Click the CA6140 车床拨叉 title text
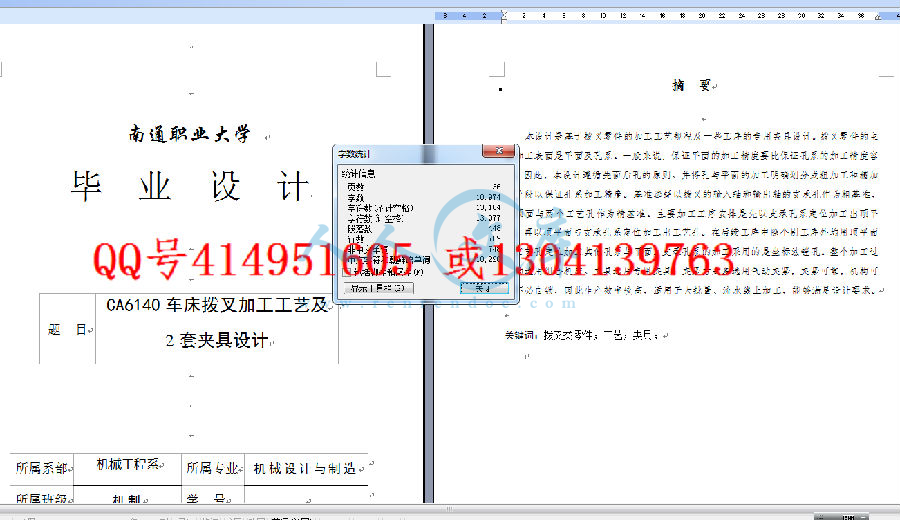The width and height of the screenshot is (900, 520). coord(217,305)
